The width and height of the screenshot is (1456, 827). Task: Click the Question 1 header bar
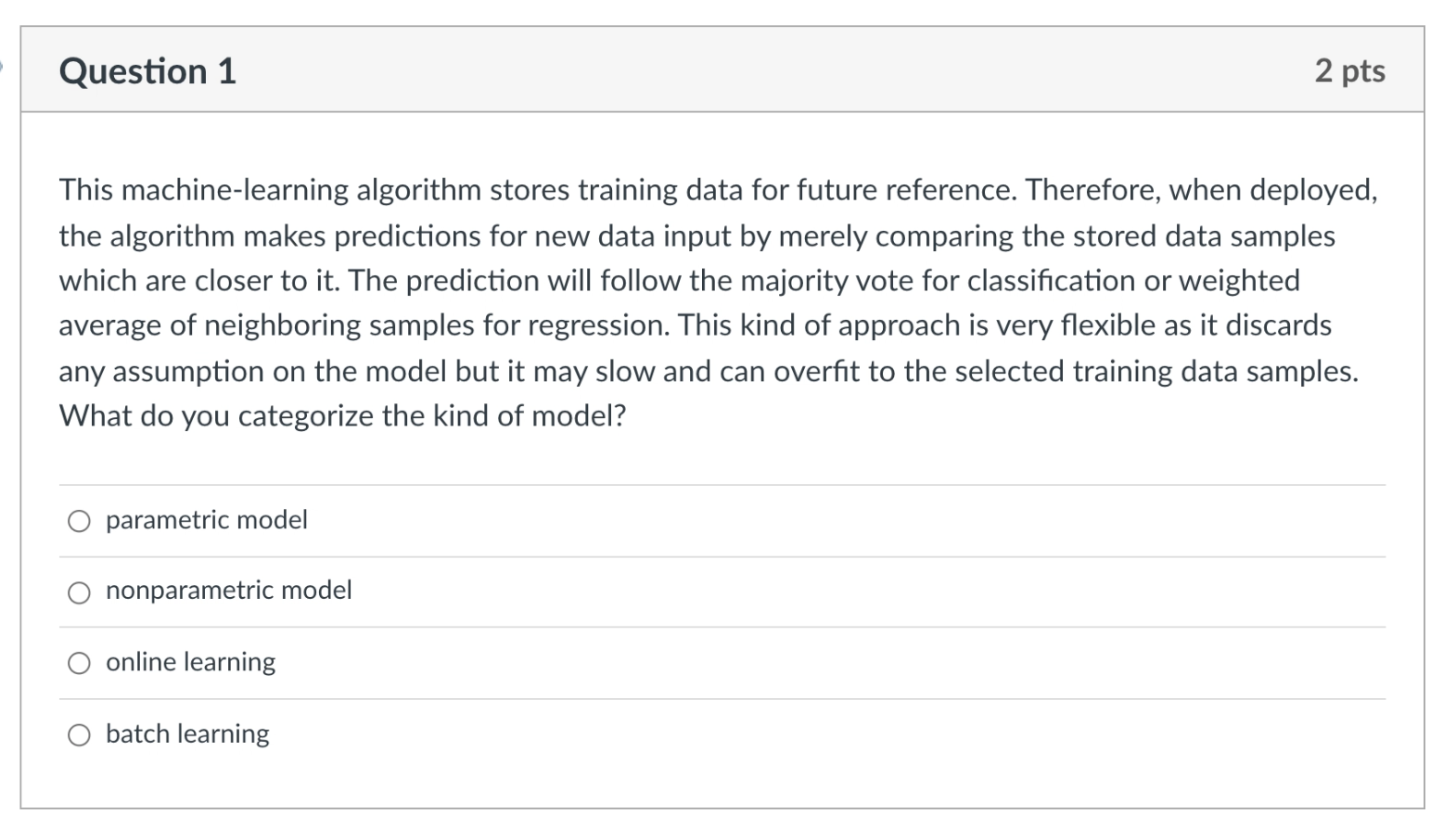tap(723, 70)
